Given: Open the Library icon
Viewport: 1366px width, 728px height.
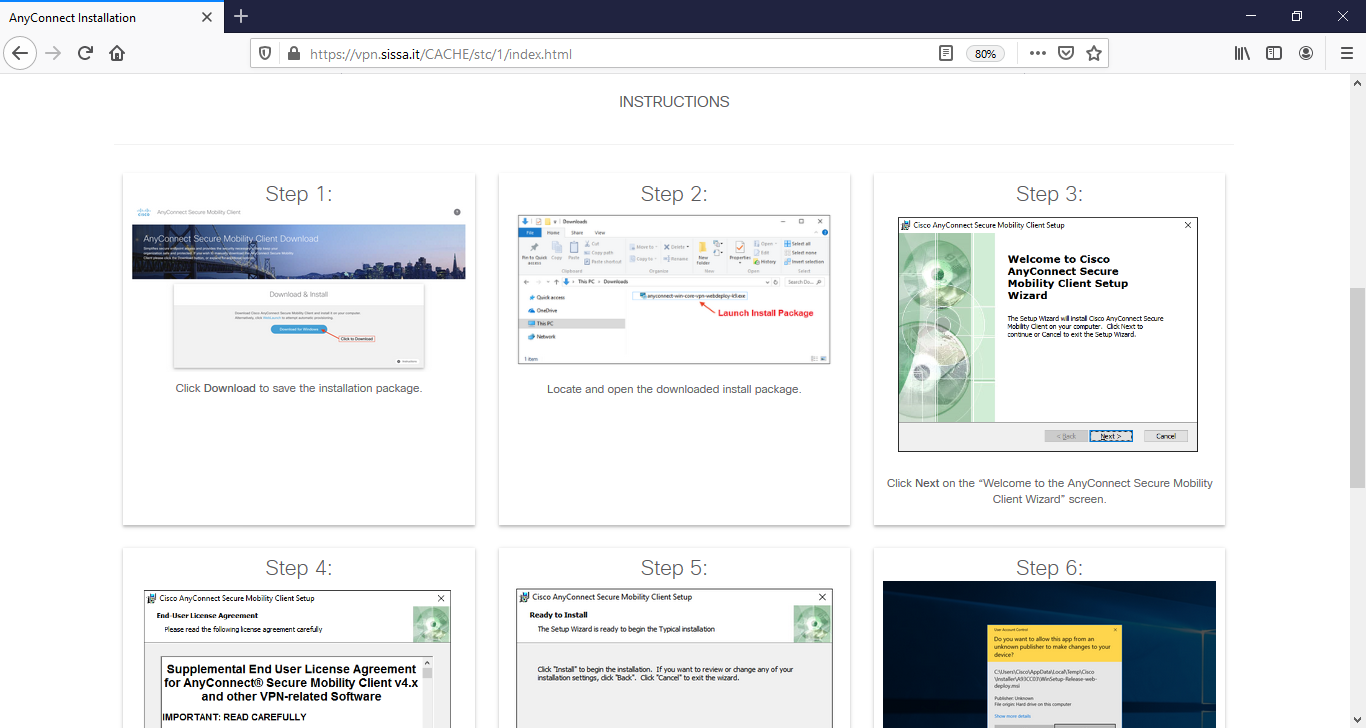Looking at the screenshot, I should tap(1242, 54).
